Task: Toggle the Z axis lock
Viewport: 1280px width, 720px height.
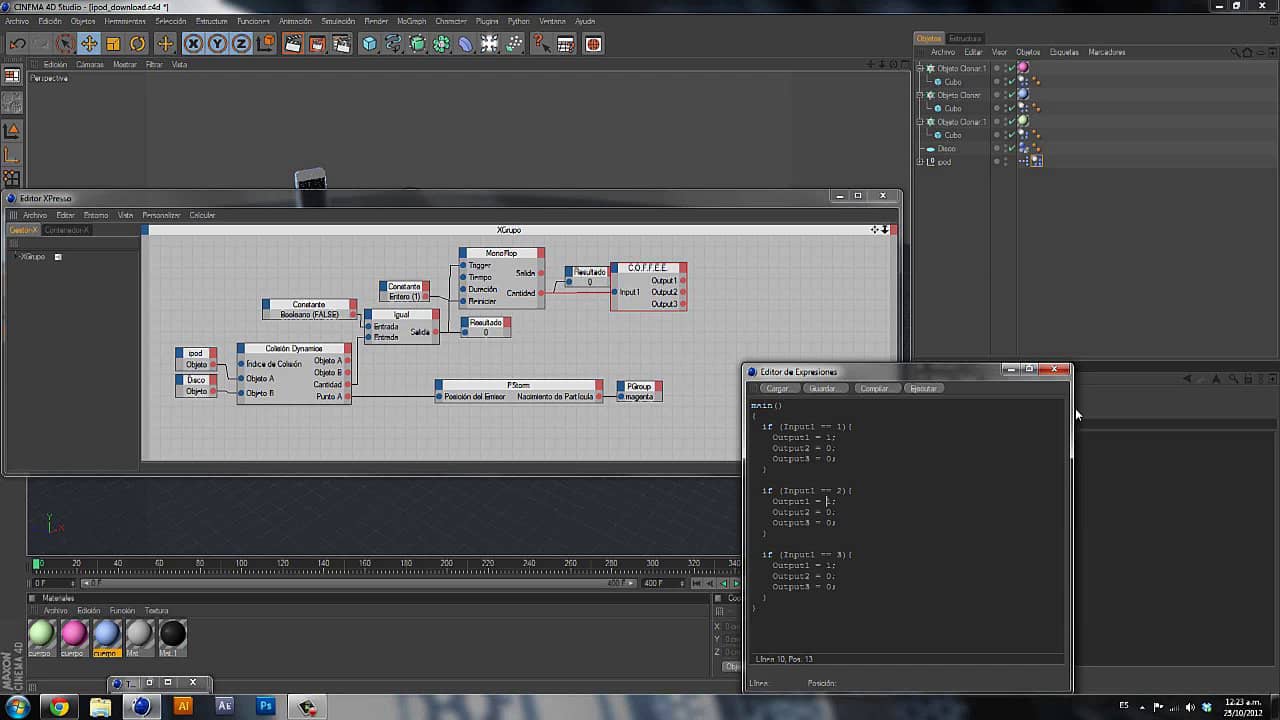Action: click(241, 44)
